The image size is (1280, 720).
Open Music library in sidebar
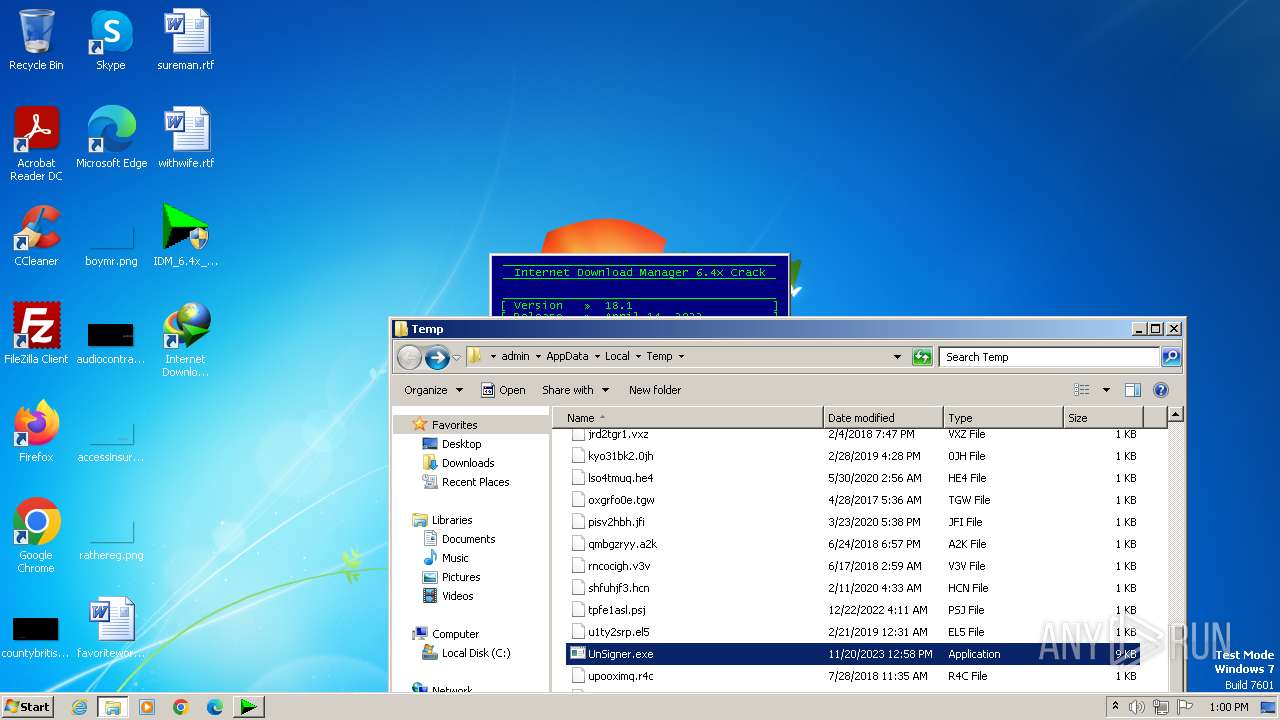tap(455, 558)
